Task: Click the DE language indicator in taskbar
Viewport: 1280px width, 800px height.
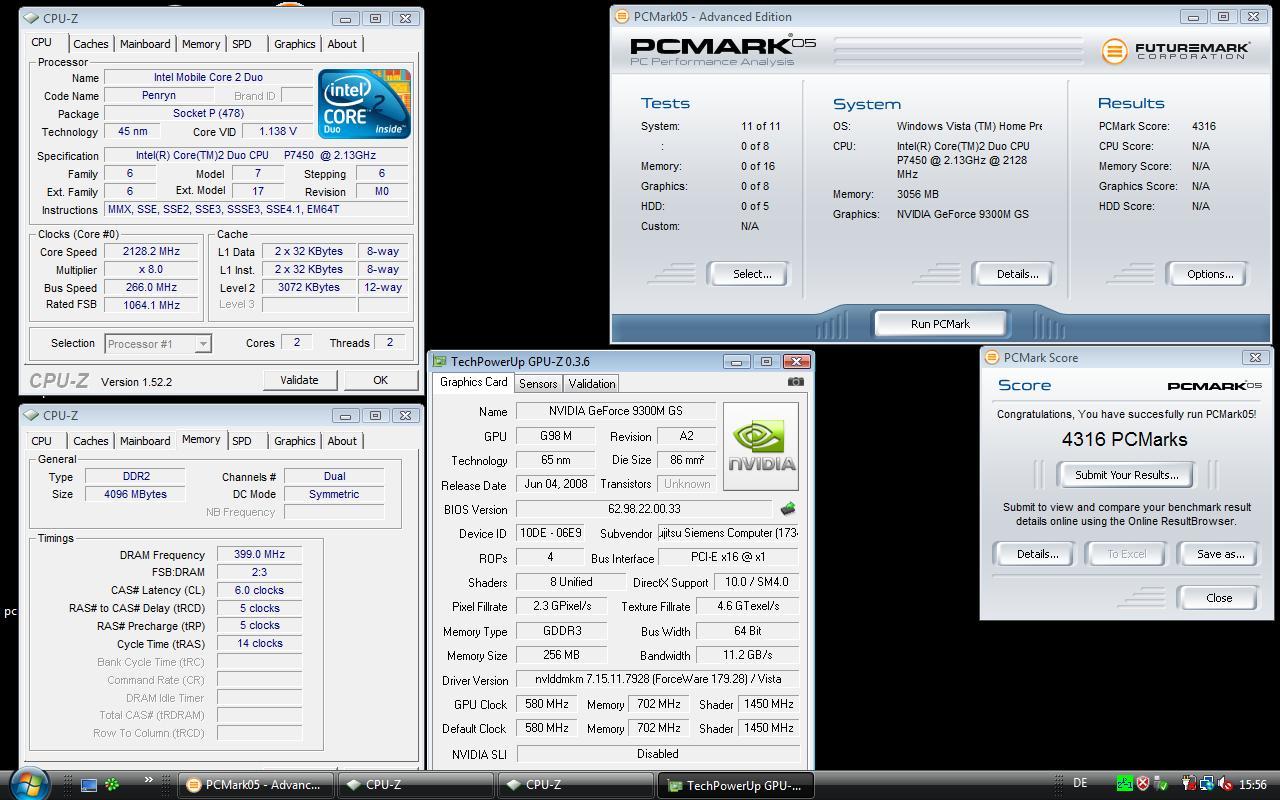Action: [x=1080, y=783]
